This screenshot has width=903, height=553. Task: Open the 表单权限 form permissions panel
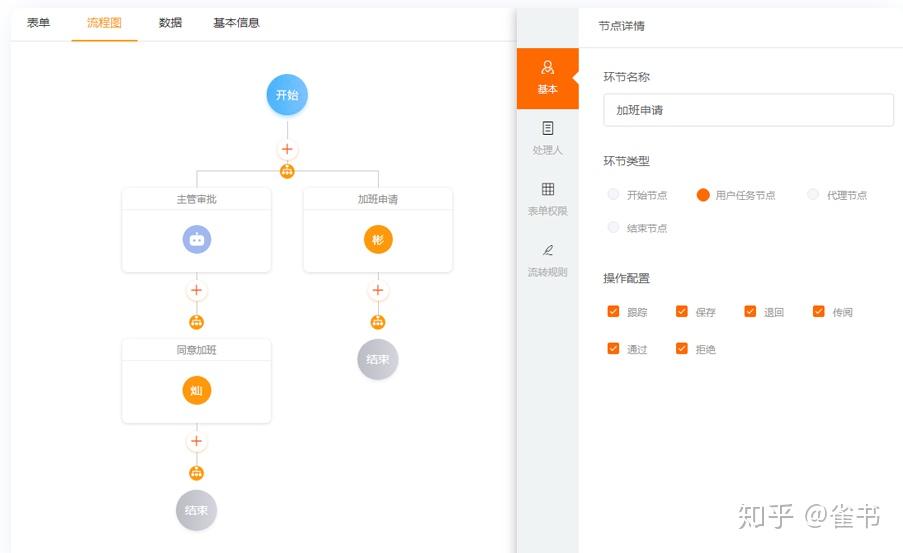coord(548,200)
